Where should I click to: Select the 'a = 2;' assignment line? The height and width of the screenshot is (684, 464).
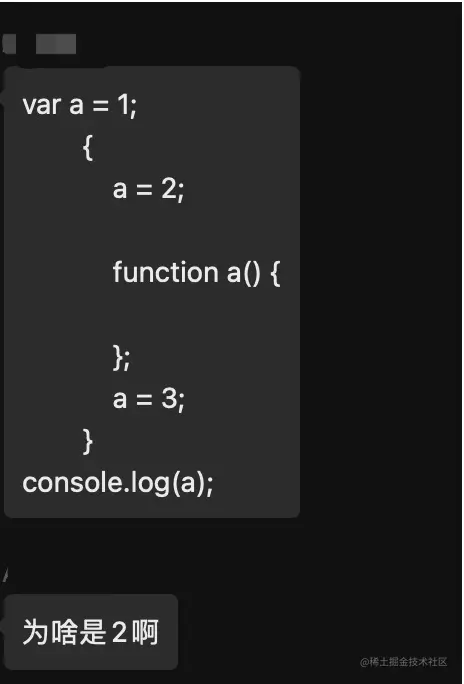tap(148, 189)
